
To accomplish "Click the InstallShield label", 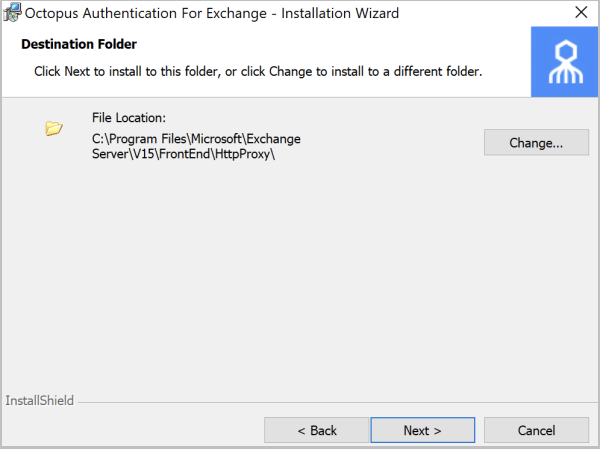I will click(x=39, y=400).
